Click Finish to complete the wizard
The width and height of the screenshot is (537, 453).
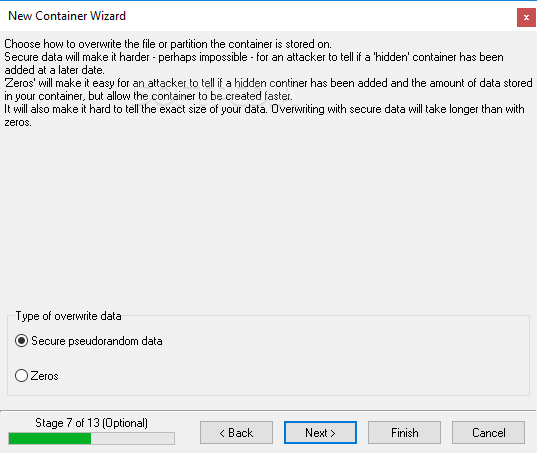[404, 433]
